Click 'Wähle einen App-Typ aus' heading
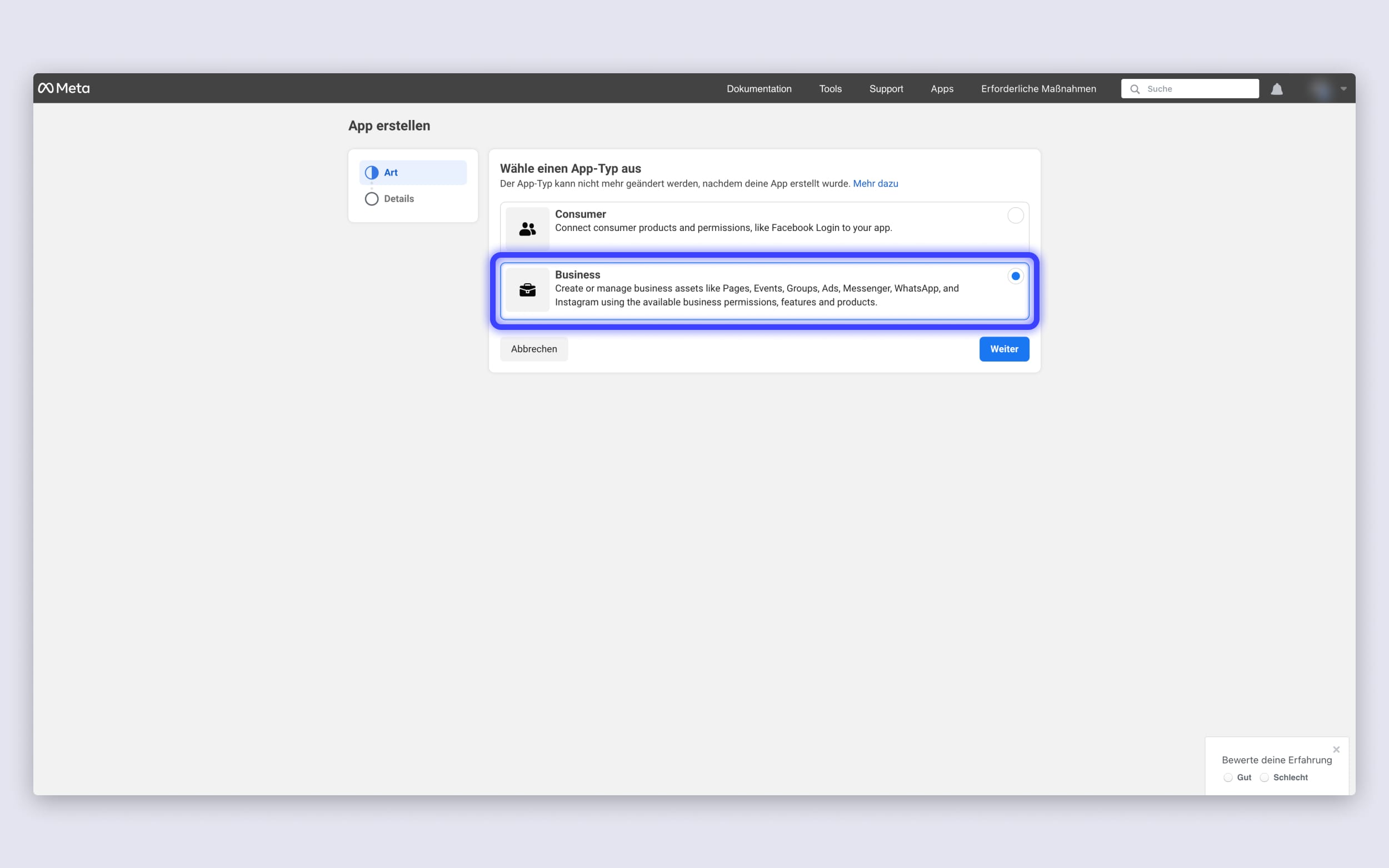Viewport: 1389px width, 868px height. click(x=570, y=169)
